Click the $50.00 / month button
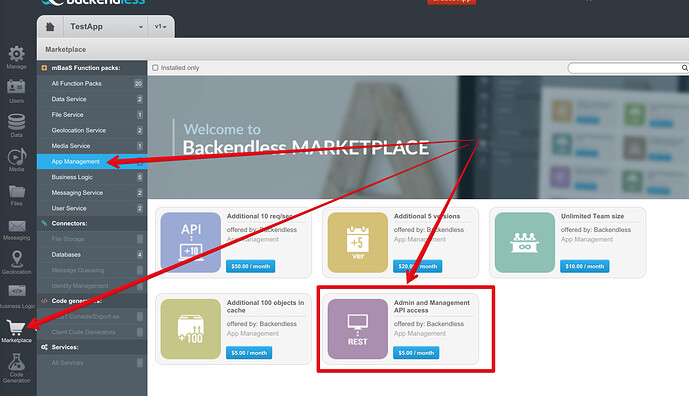This screenshot has width=689, height=396. tap(250, 266)
